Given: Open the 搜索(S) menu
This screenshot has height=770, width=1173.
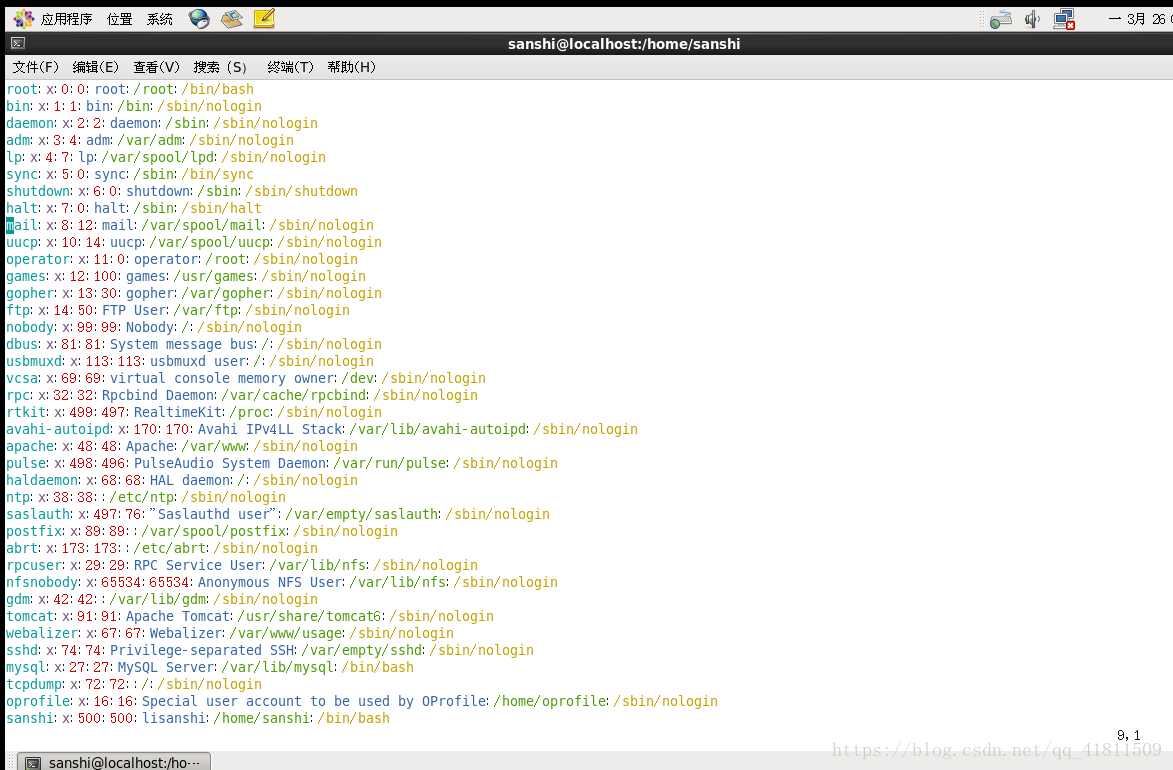Looking at the screenshot, I should (220, 67).
